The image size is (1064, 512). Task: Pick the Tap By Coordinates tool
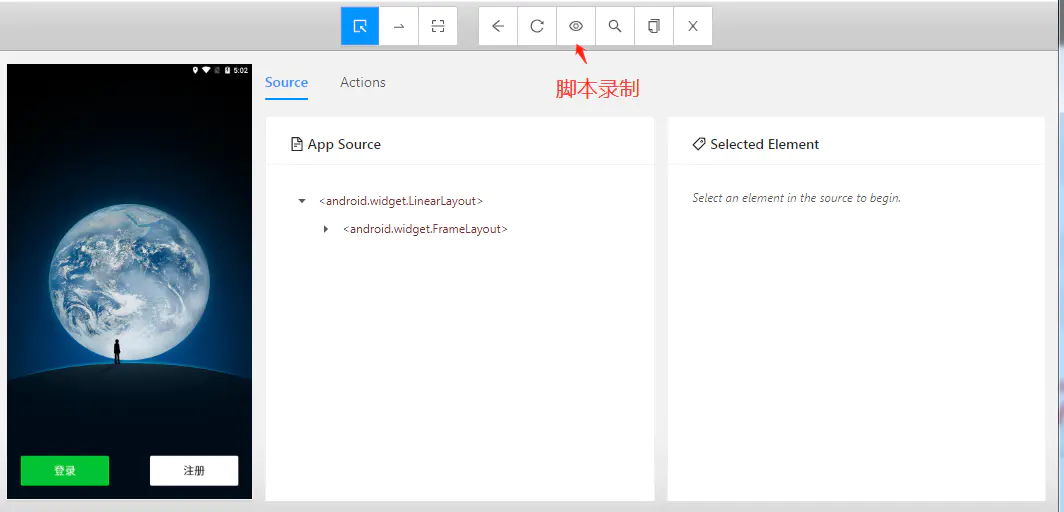438,26
